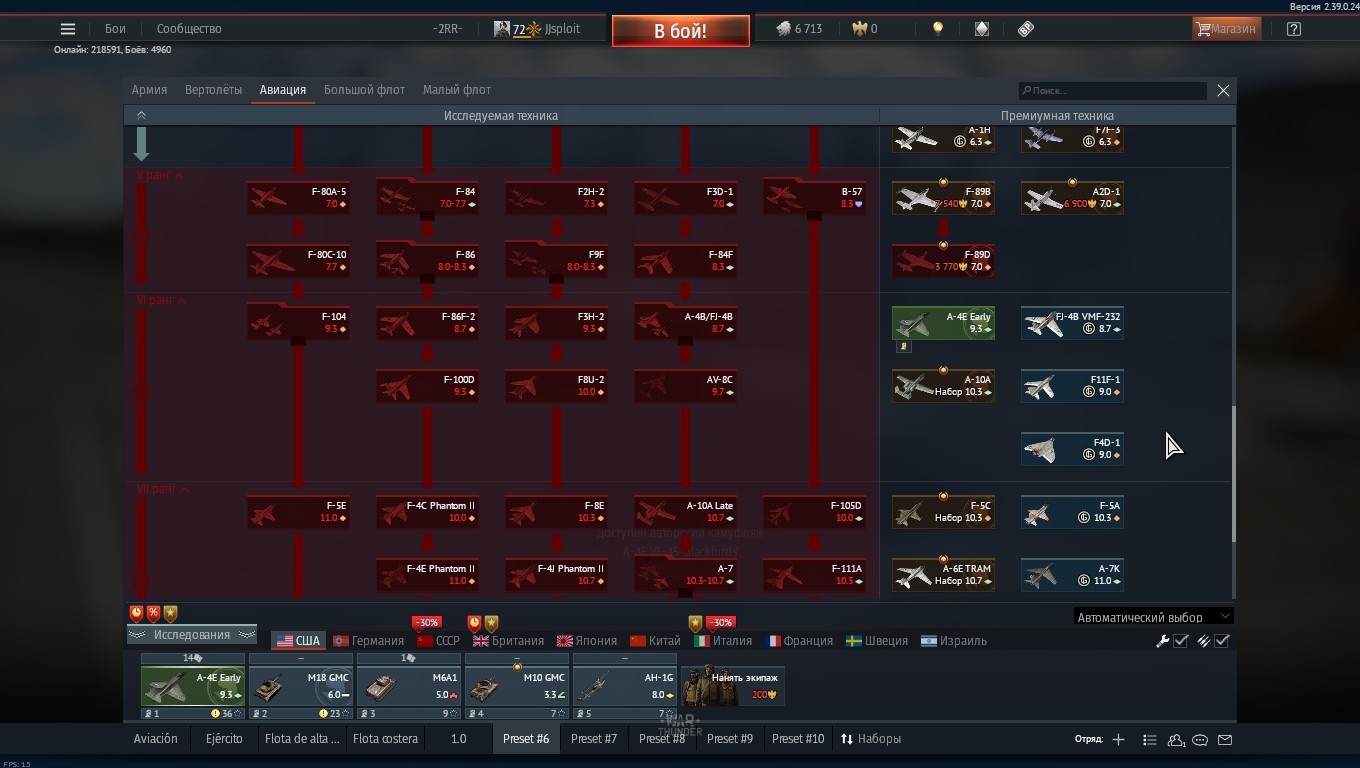
Task: Select the Япония nation tab
Action: pyautogui.click(x=587, y=641)
